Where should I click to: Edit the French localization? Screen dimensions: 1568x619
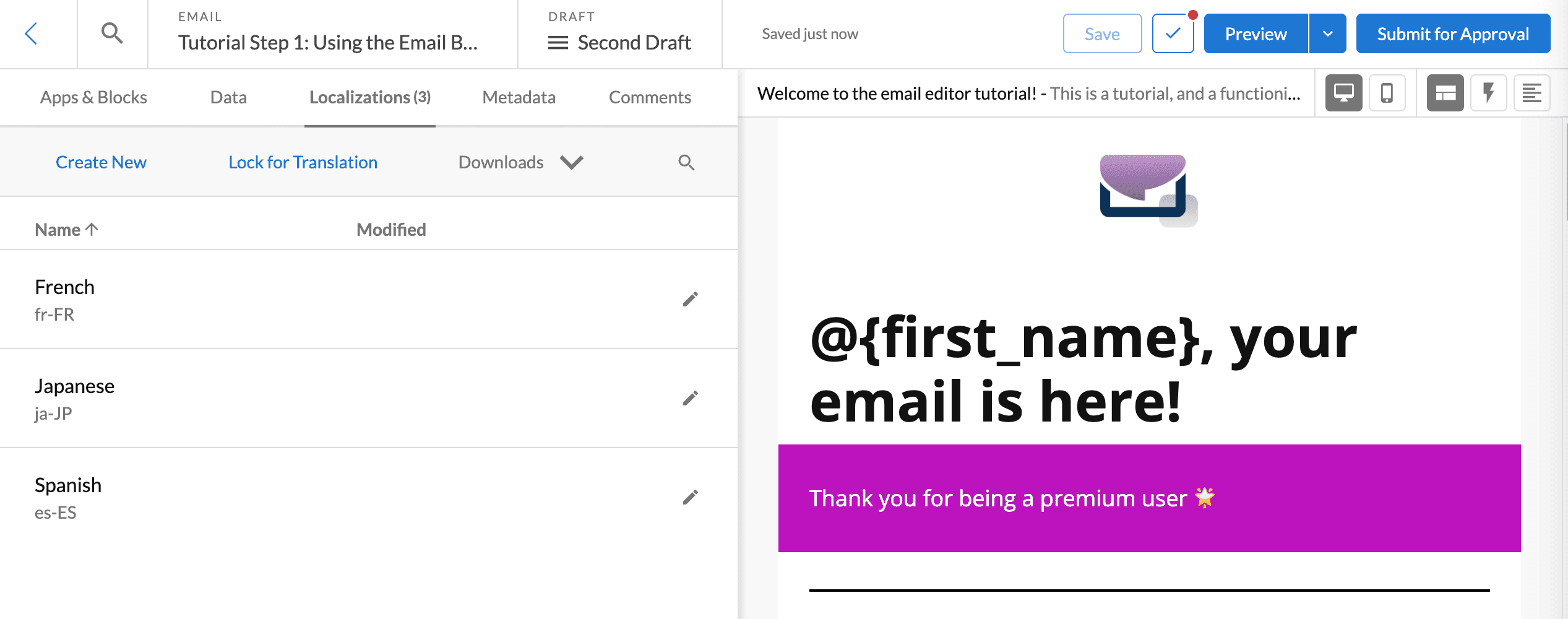pyautogui.click(x=690, y=299)
